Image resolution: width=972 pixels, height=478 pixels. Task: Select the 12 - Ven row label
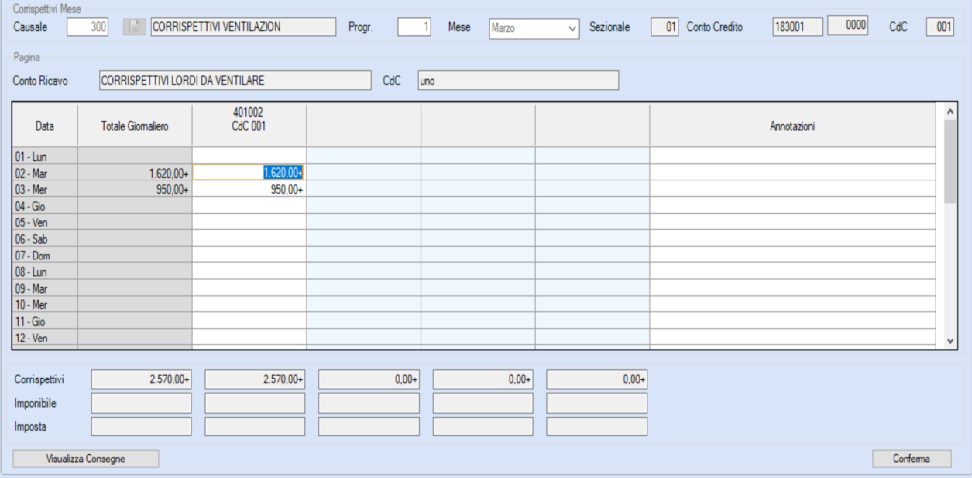45,338
